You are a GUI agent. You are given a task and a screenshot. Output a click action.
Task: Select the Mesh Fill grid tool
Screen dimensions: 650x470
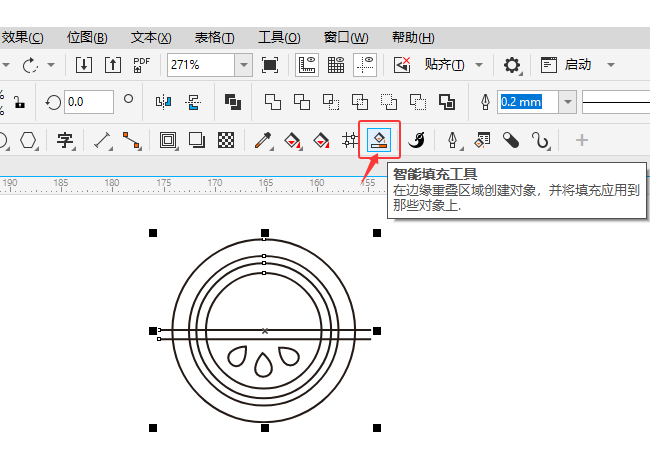[350, 140]
